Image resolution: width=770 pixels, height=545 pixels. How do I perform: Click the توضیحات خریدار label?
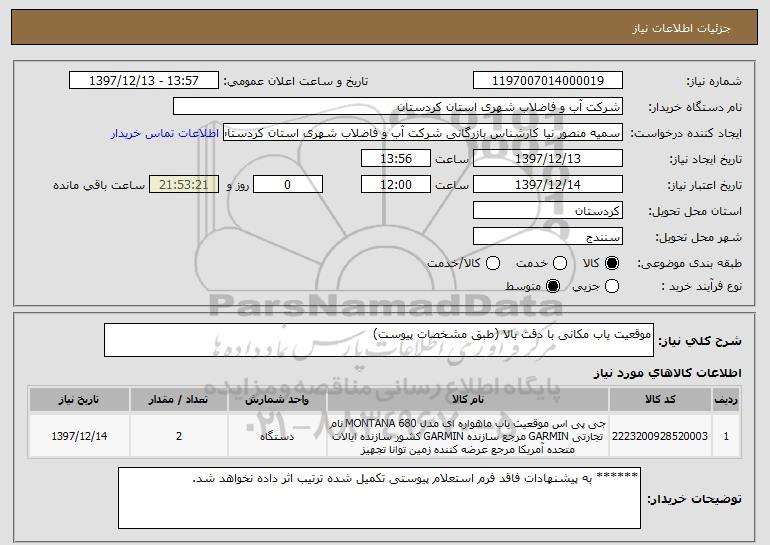(x=694, y=499)
